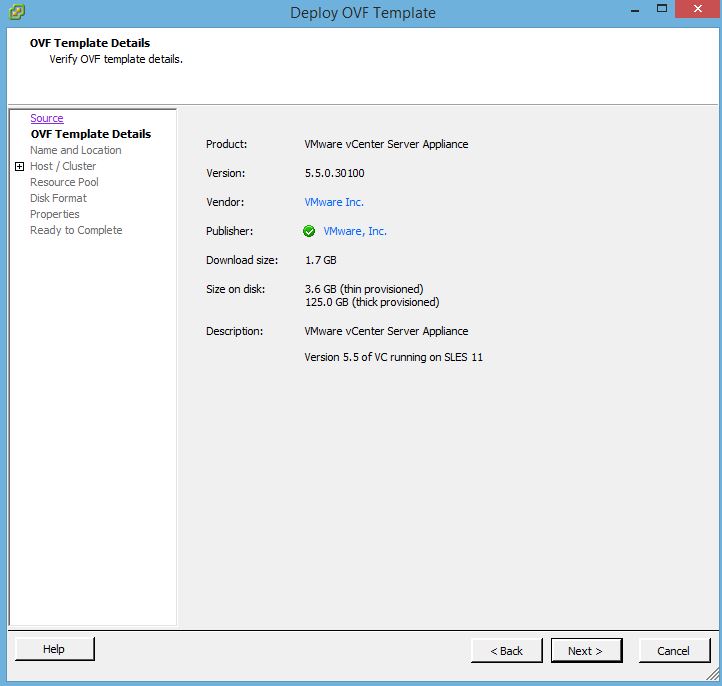Image resolution: width=722 pixels, height=686 pixels.
Task: Click the version value 5.5.0.30100
Action: pyautogui.click(x=334, y=173)
